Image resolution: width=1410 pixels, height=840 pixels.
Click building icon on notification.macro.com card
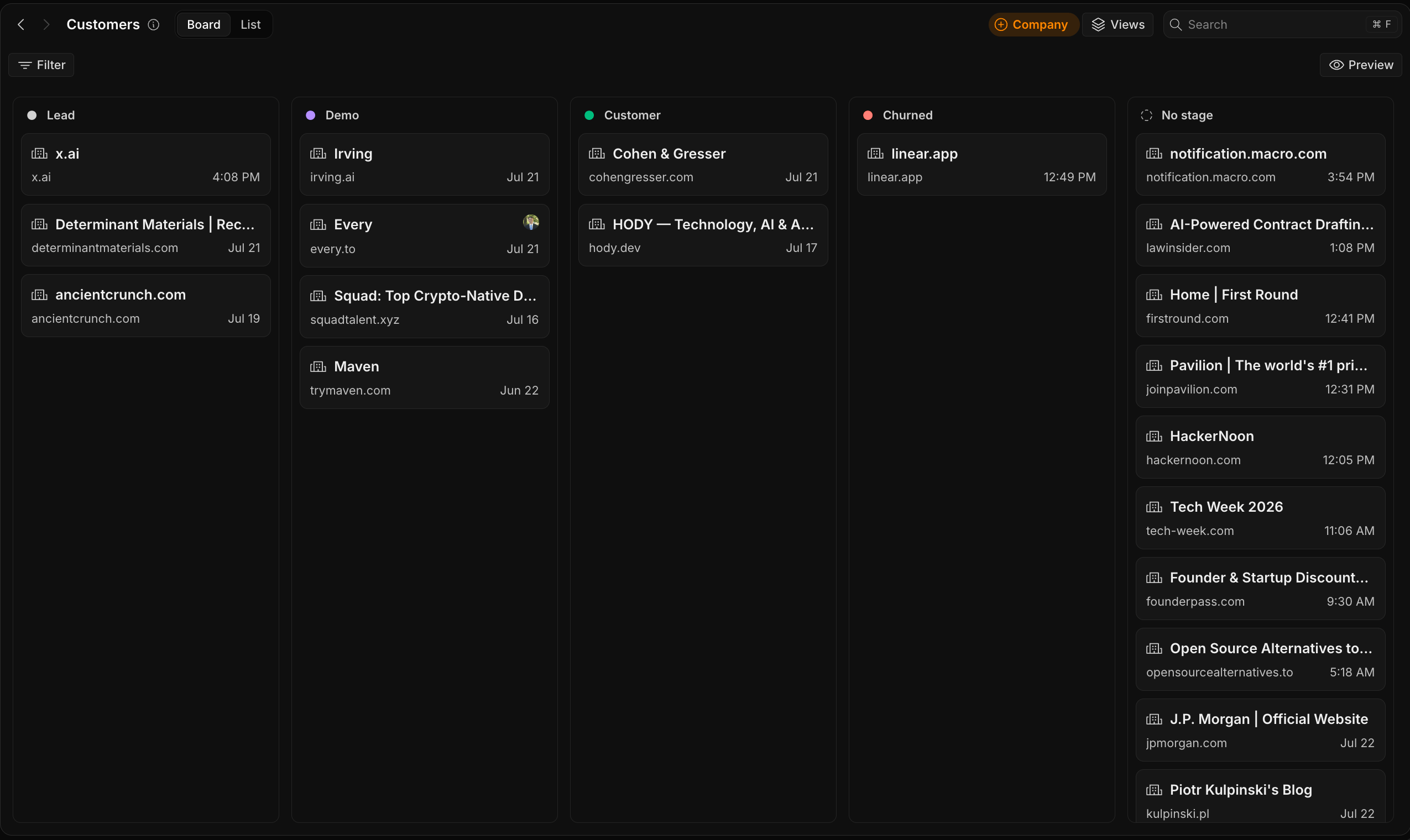pyautogui.click(x=1154, y=154)
